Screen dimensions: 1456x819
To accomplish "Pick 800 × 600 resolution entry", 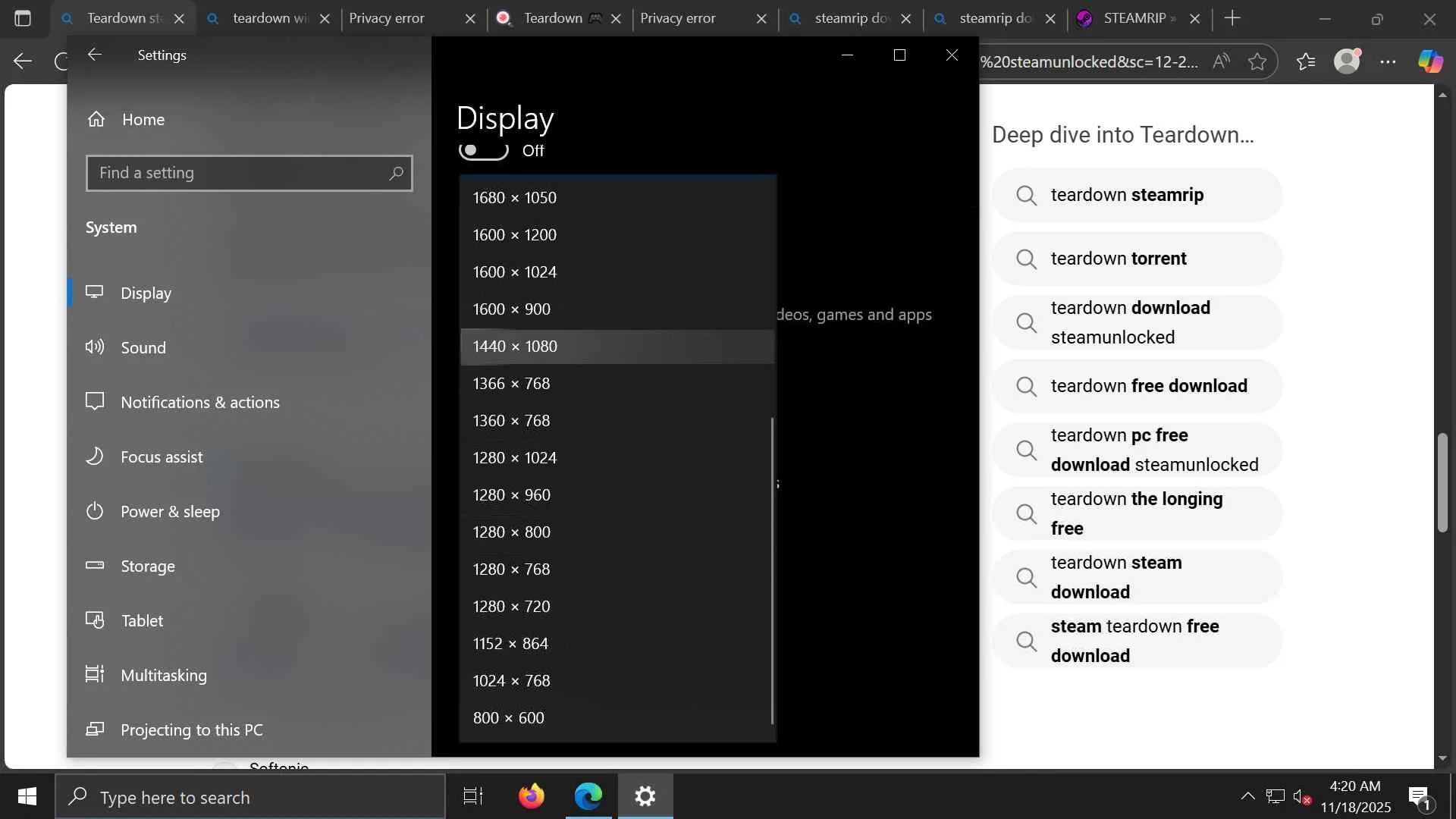I will [509, 718].
